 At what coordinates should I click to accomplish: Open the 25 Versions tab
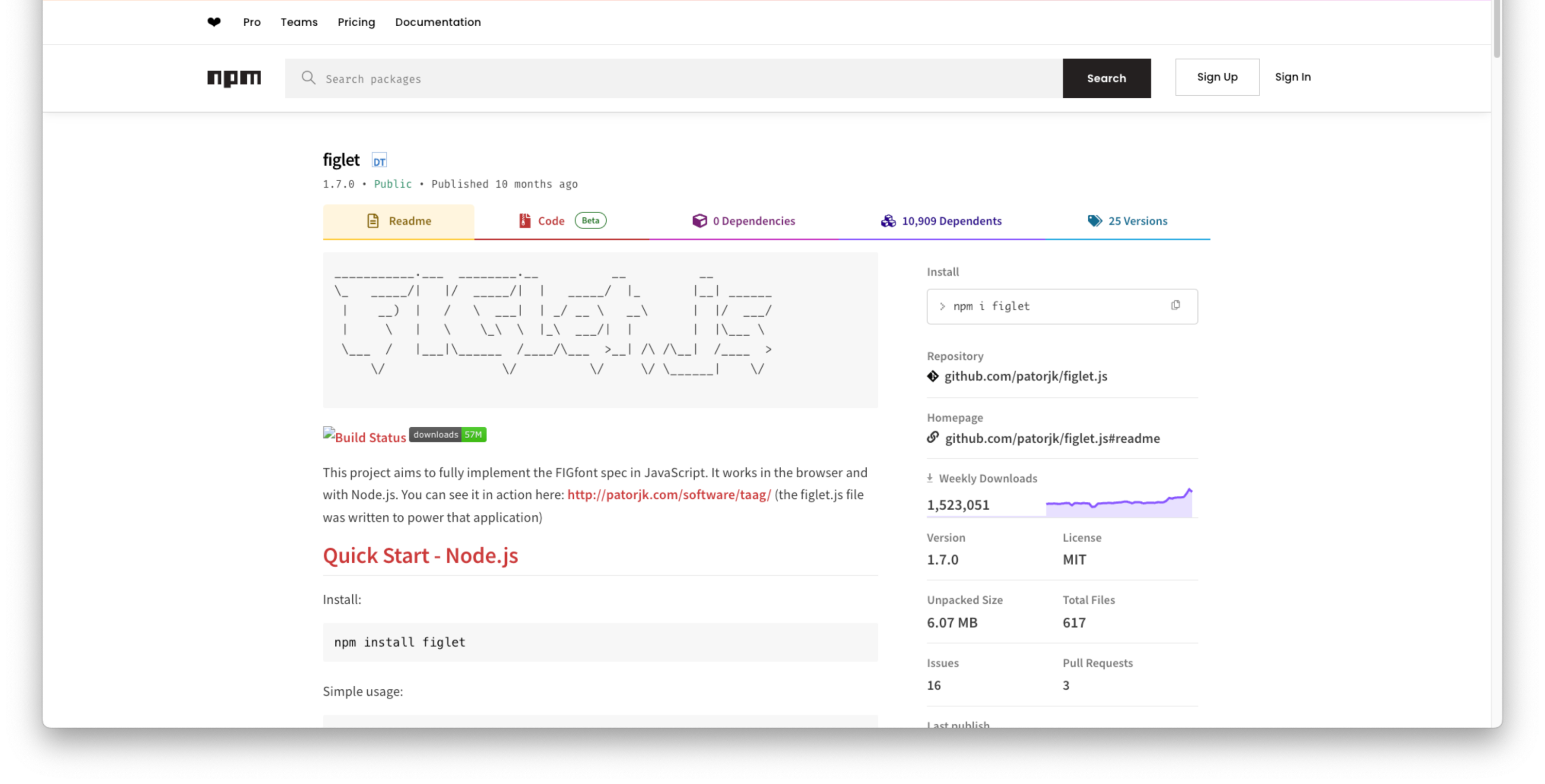coord(1127,221)
